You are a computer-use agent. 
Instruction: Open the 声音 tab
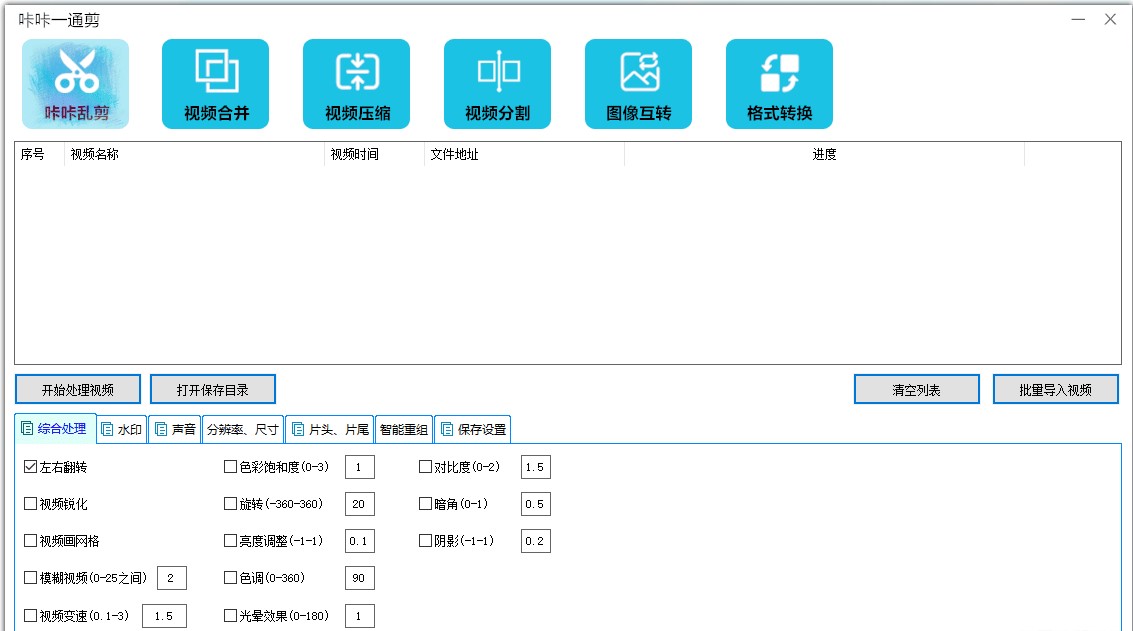[174, 430]
